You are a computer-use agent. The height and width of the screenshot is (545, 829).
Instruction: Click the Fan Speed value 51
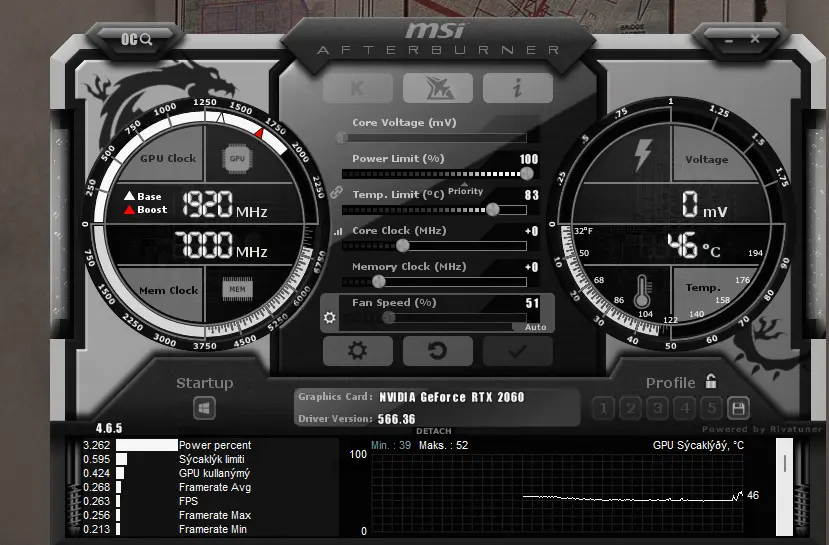pyautogui.click(x=532, y=303)
